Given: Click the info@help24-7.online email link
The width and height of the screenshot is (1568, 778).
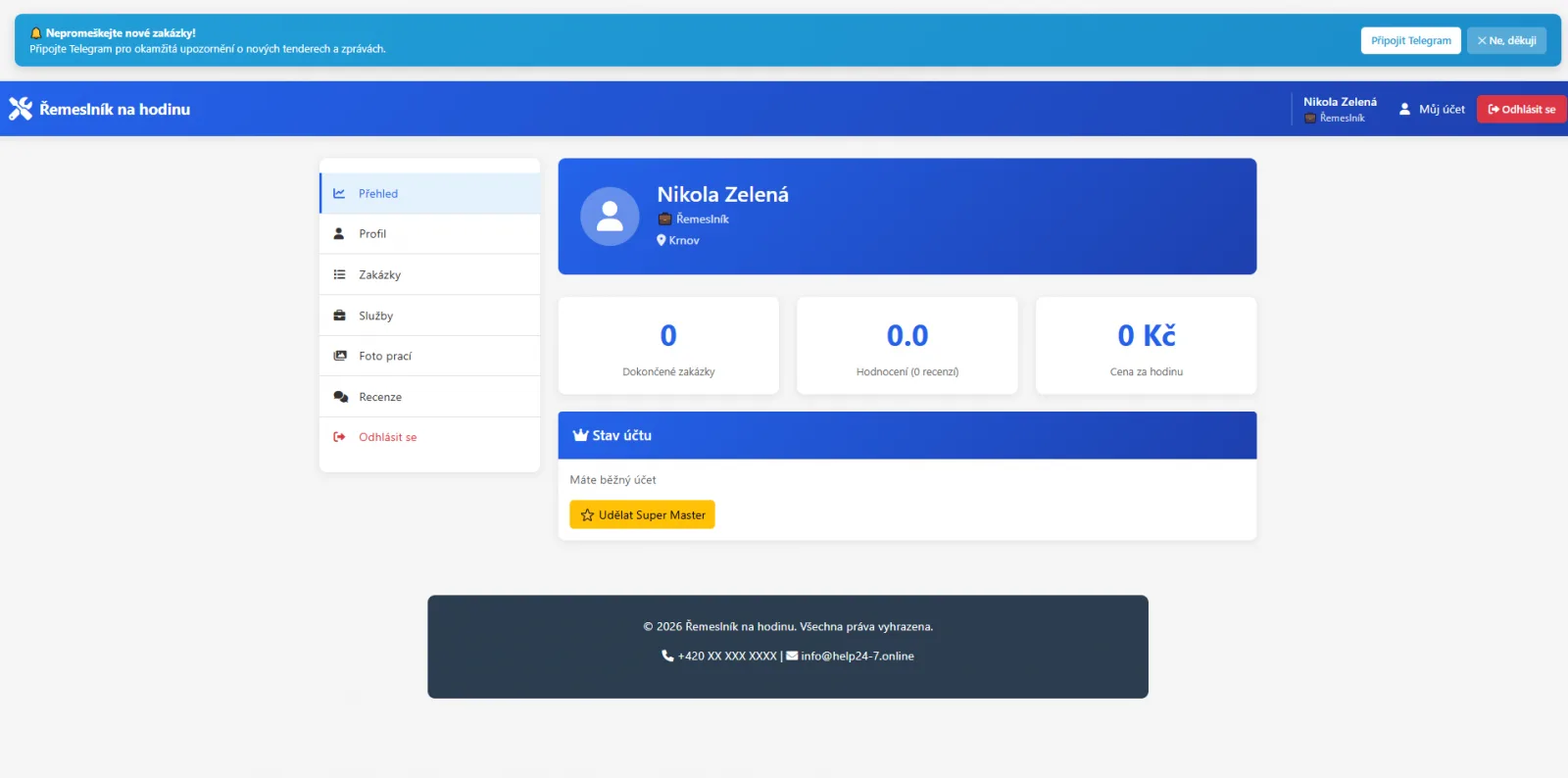Looking at the screenshot, I should (x=857, y=656).
